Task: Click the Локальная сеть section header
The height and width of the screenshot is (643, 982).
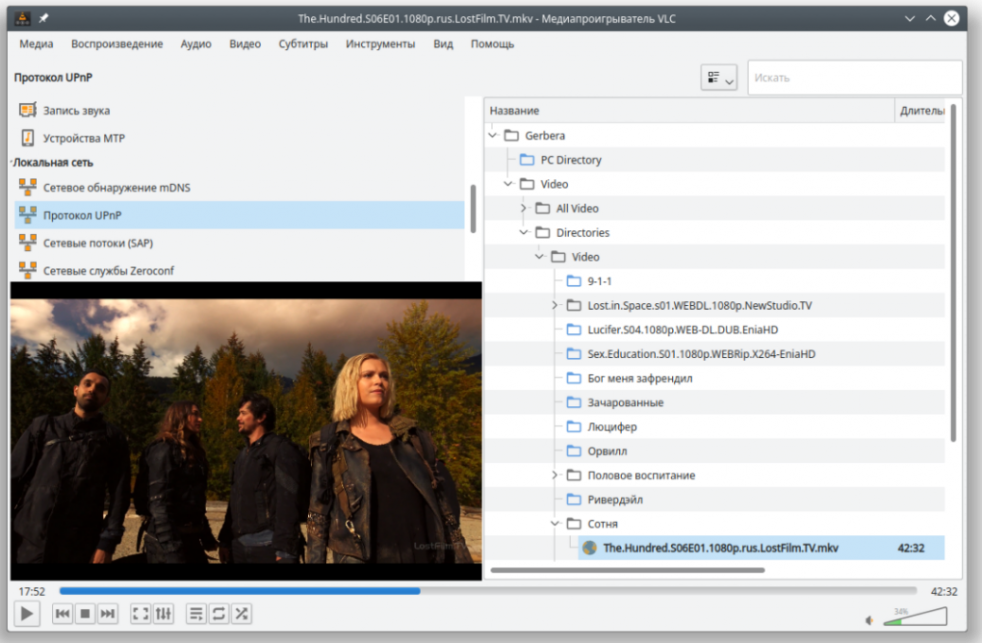Action: [53, 162]
